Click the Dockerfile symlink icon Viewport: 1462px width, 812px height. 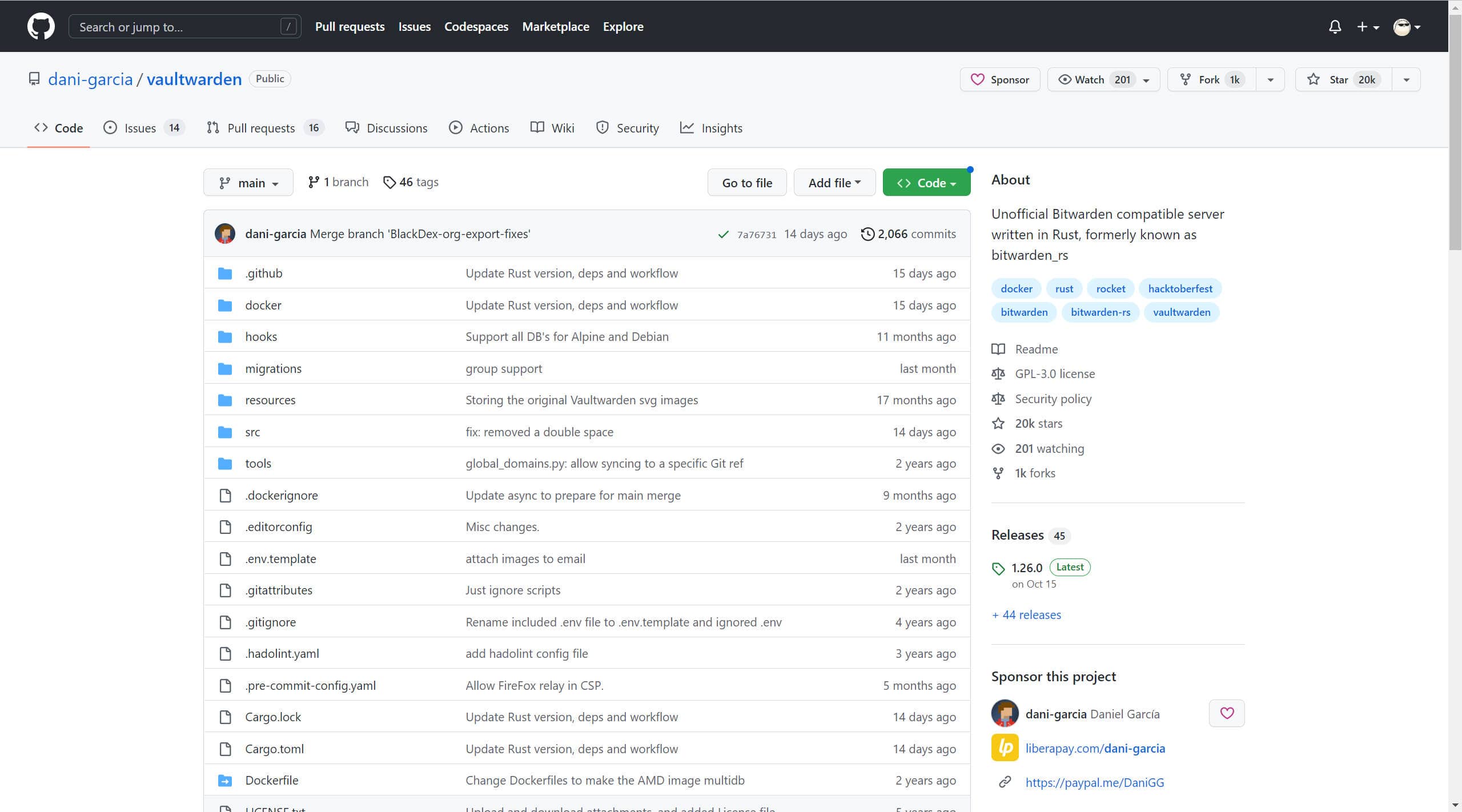[x=225, y=781]
